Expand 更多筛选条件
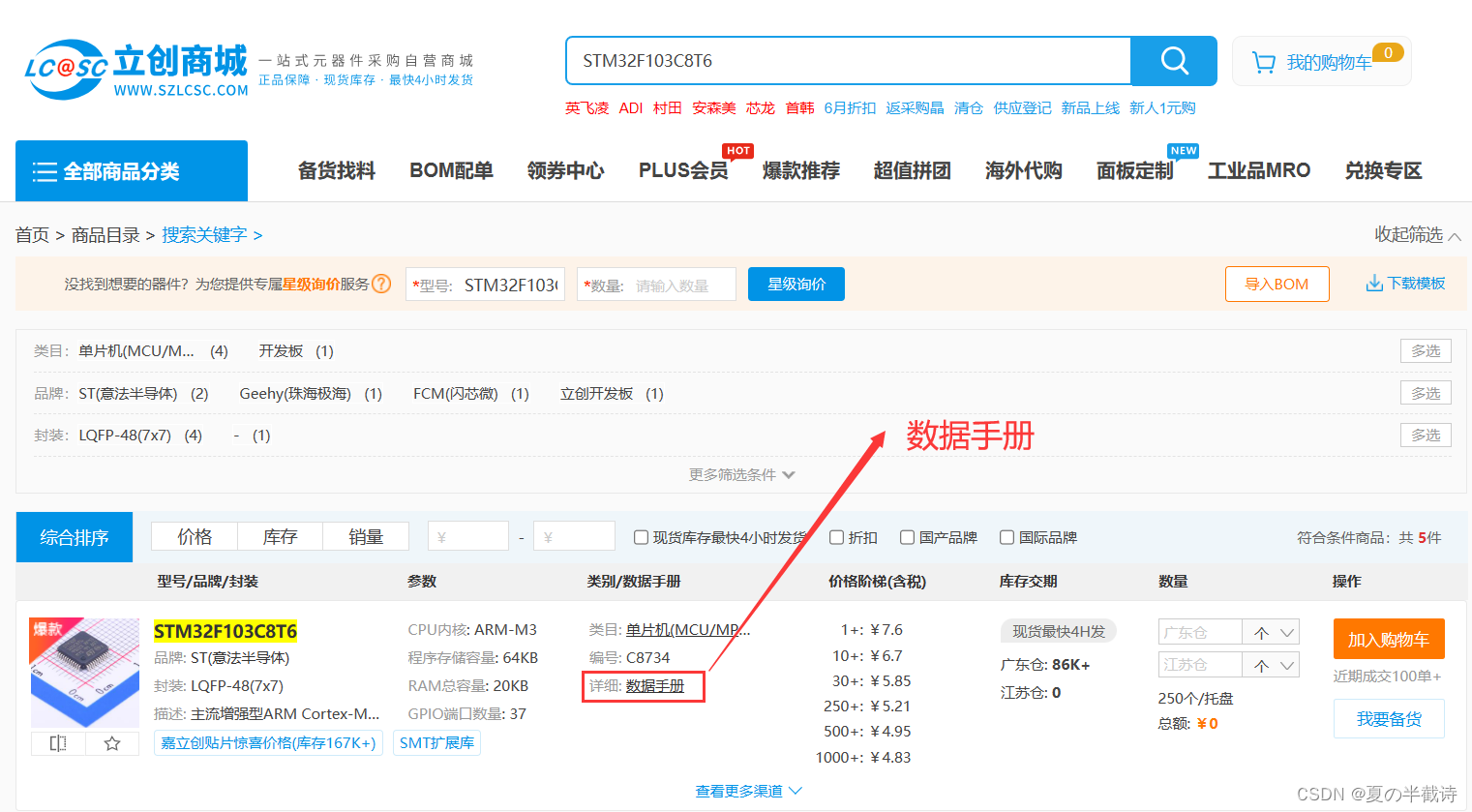This screenshot has width=1472, height=812. coord(741,474)
